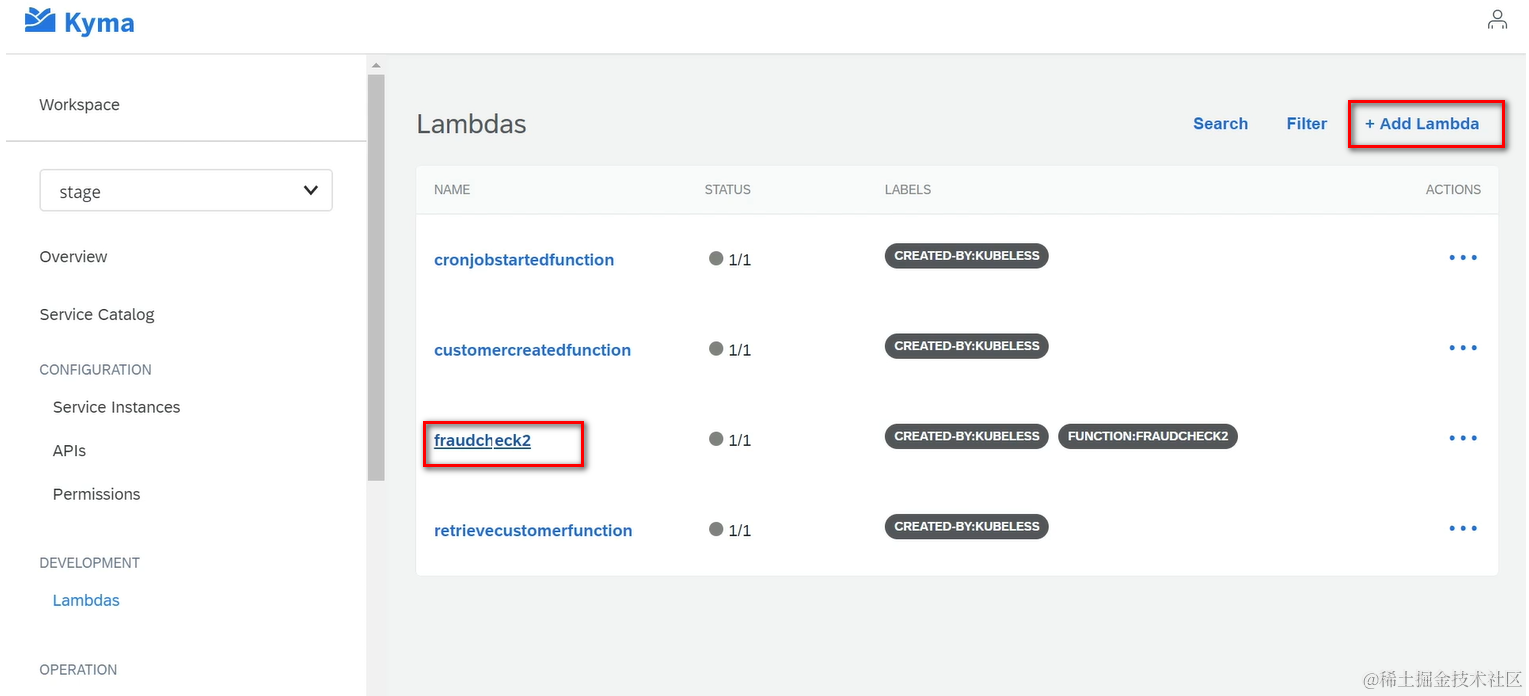Screen dimensions: 1529x696
Task: Open actions menu for retrievecustomerfunction
Action: click(1463, 528)
